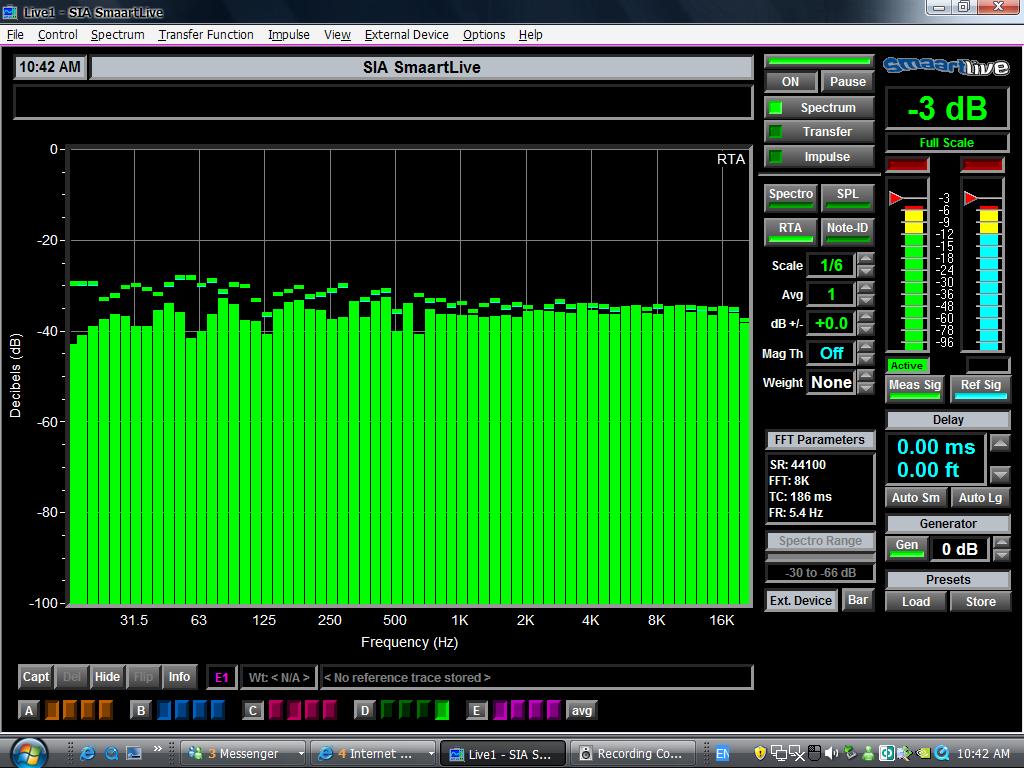Image resolution: width=1024 pixels, height=768 pixels.
Task: Increase the dB +/- offset
Action: point(865,316)
